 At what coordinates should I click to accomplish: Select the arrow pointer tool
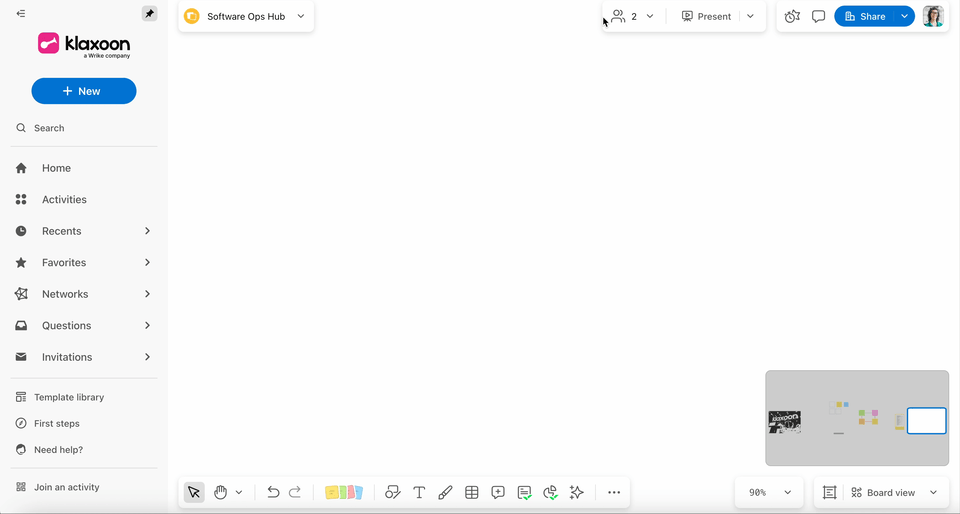(194, 493)
